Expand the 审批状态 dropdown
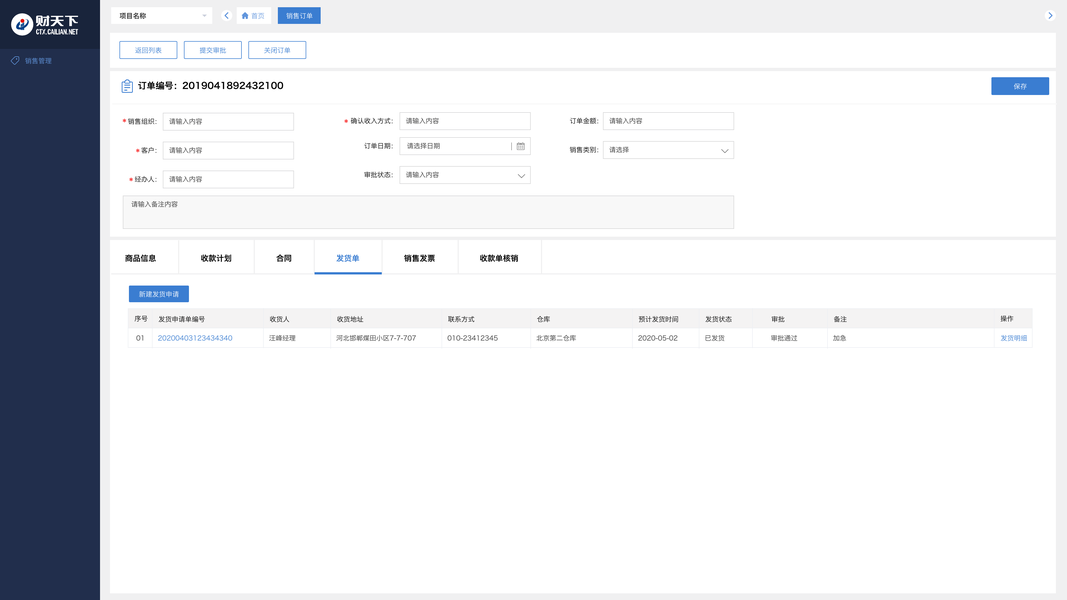This screenshot has height=600, width=1067. click(x=465, y=176)
